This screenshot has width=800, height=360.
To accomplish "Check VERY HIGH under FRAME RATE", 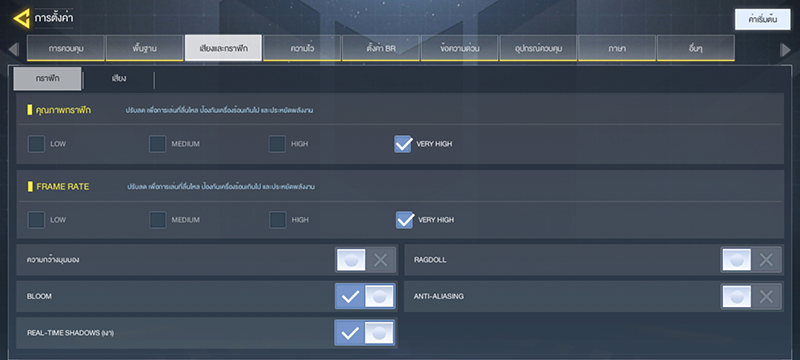I will (404, 220).
